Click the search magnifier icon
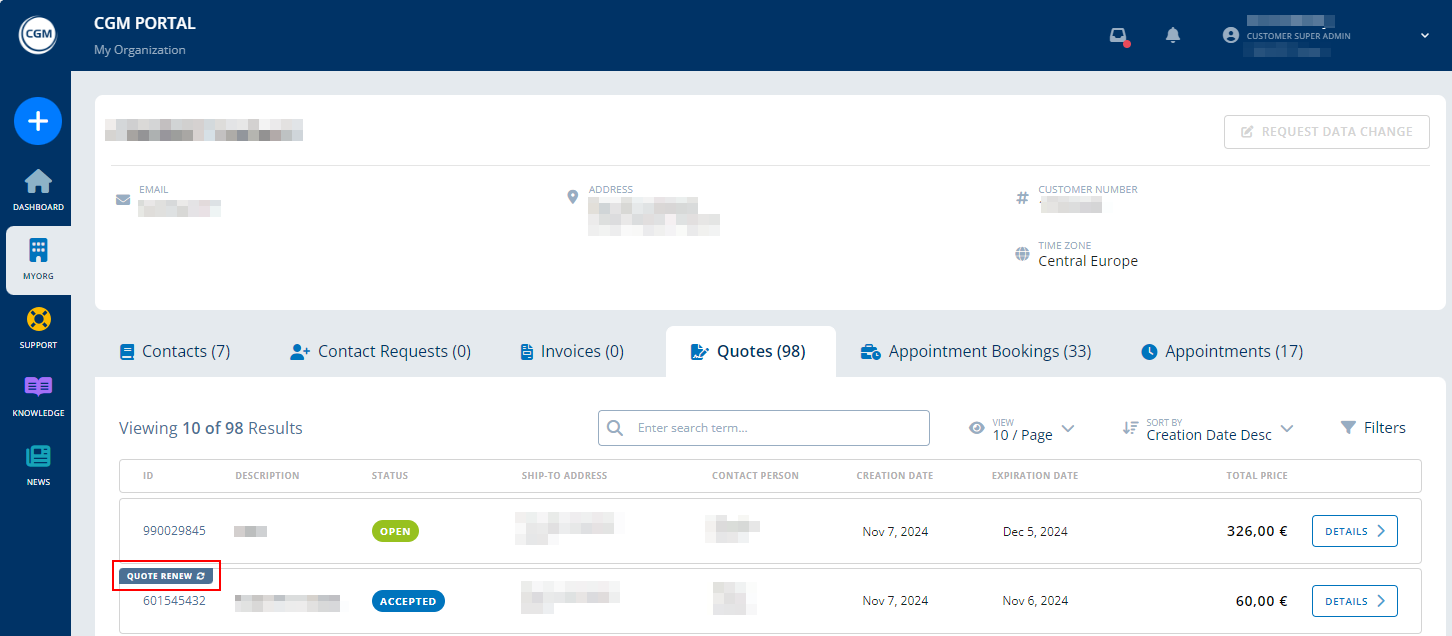This screenshot has width=1452, height=636. pyautogui.click(x=615, y=427)
